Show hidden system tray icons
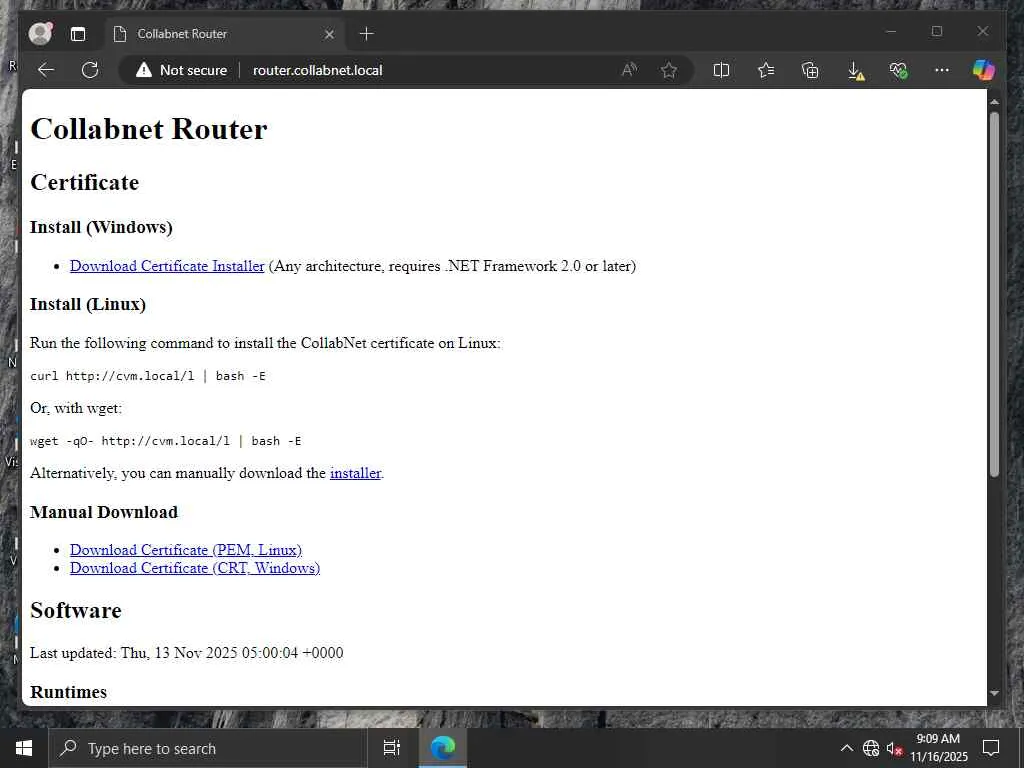The height and width of the screenshot is (768, 1024). point(846,748)
